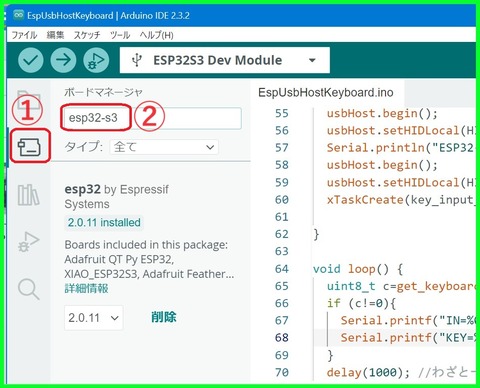This screenshot has width=480, height=388.
Task: Click the Verify checkmark button
Action: coord(31,60)
